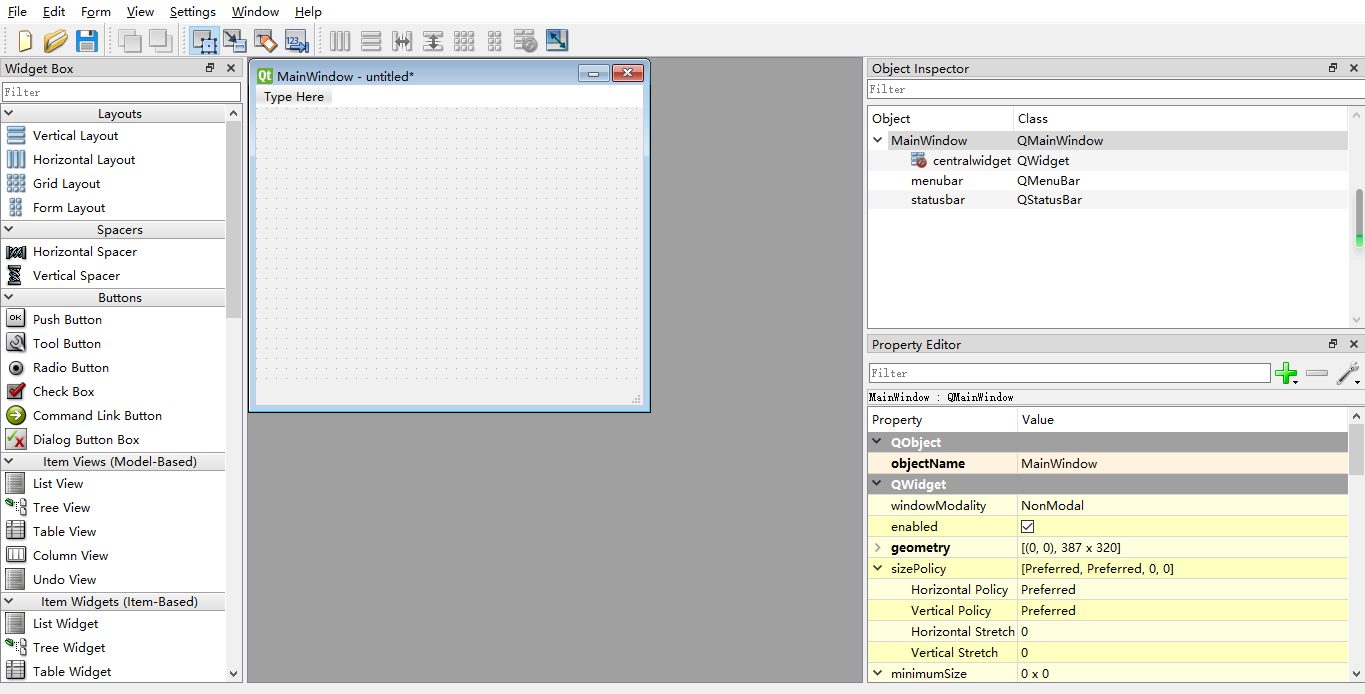Click Type Here in form menubar
This screenshot has height=694, width=1365.
(294, 97)
